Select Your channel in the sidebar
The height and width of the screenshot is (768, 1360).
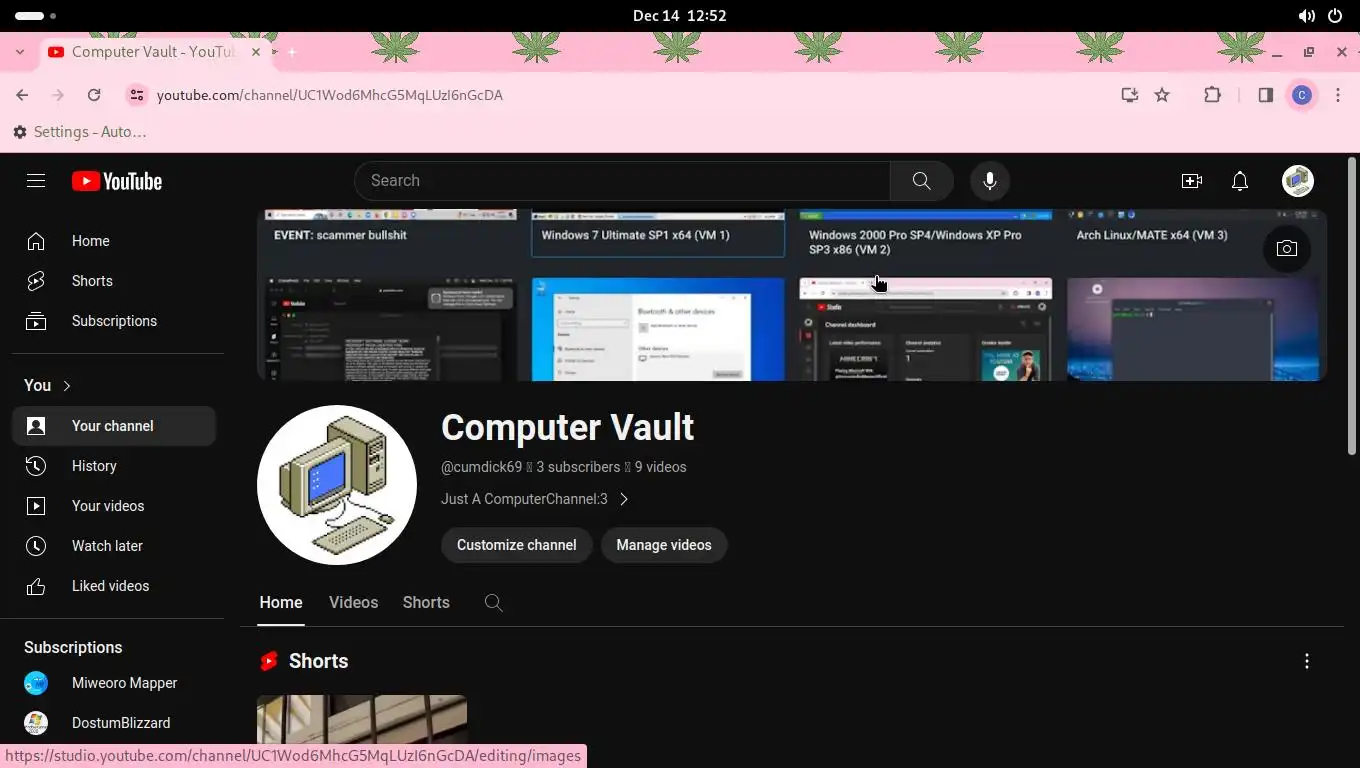[x=114, y=426]
